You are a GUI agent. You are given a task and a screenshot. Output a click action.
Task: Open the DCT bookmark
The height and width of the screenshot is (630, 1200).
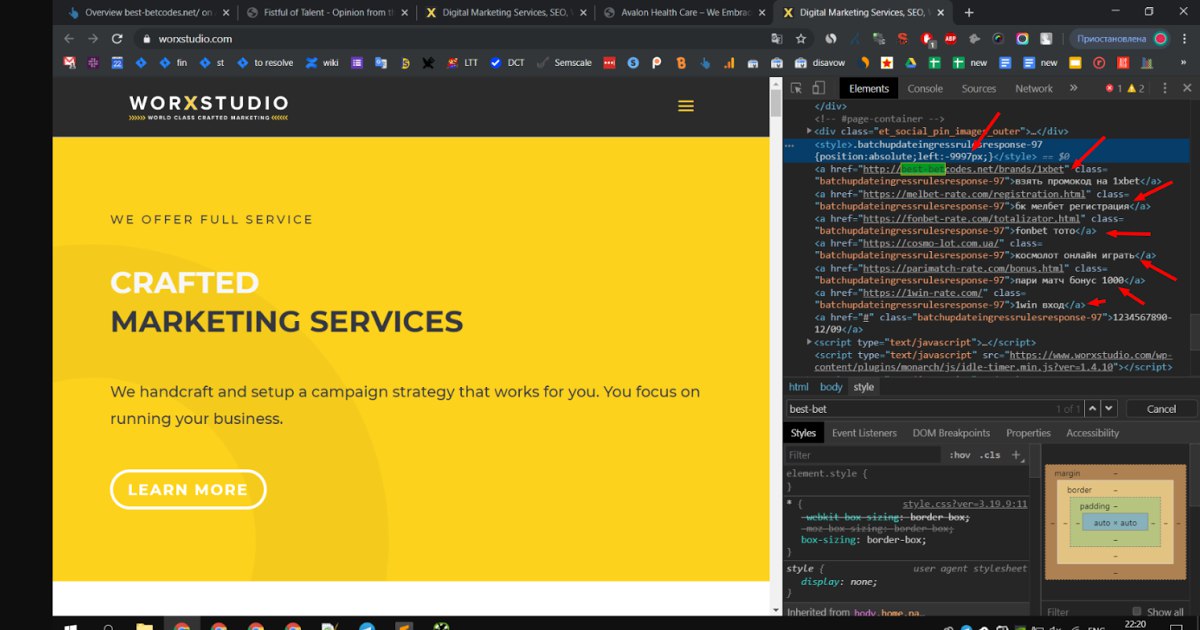tap(507, 62)
